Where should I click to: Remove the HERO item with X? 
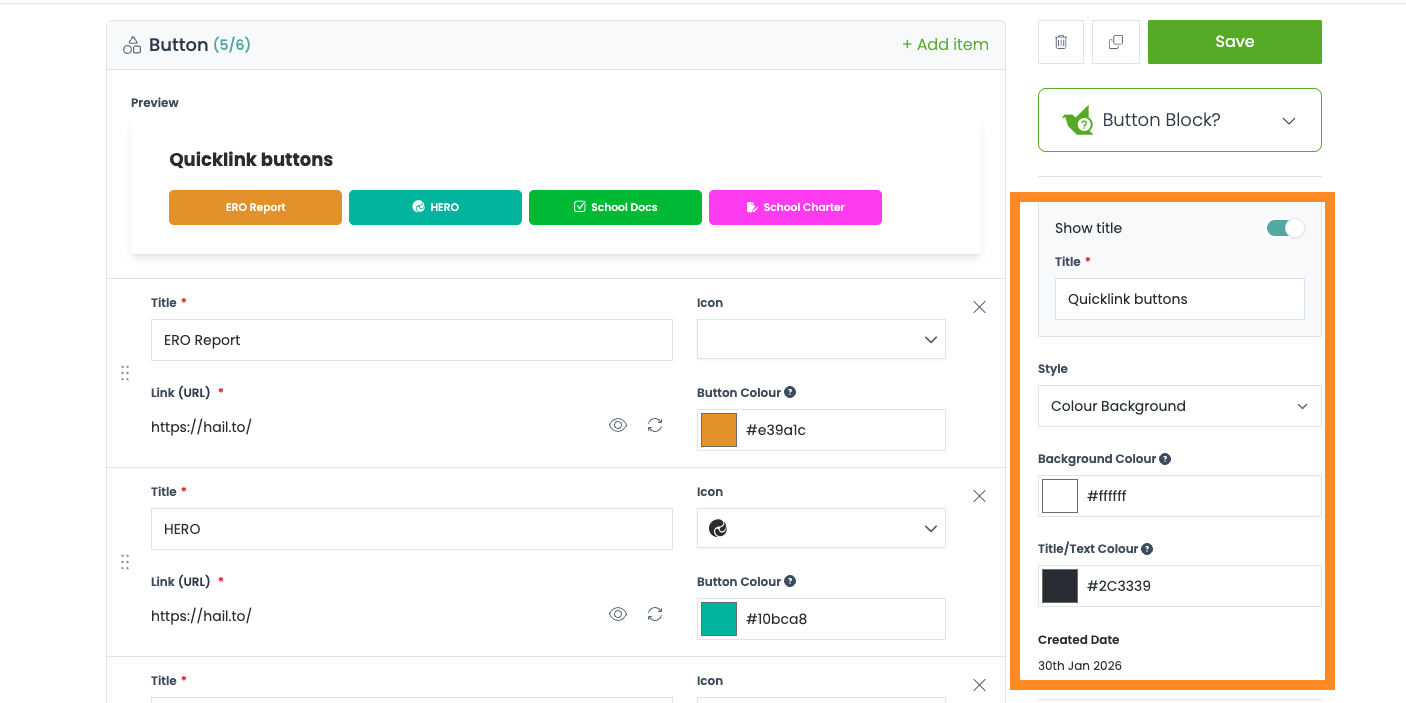980,496
